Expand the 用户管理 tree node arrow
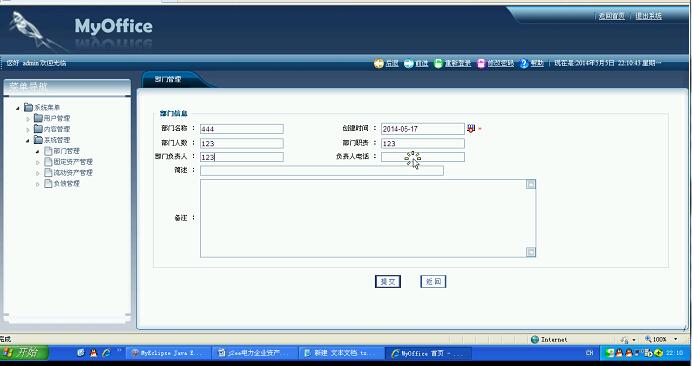 coord(28,119)
